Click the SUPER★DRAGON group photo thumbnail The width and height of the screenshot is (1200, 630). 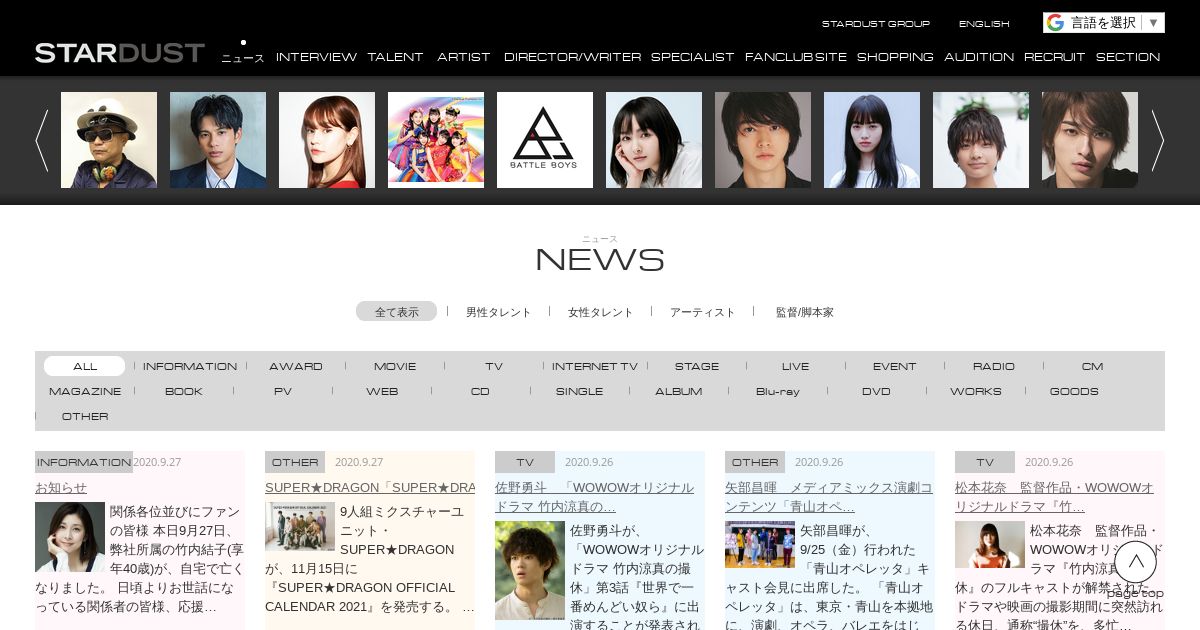(300, 526)
